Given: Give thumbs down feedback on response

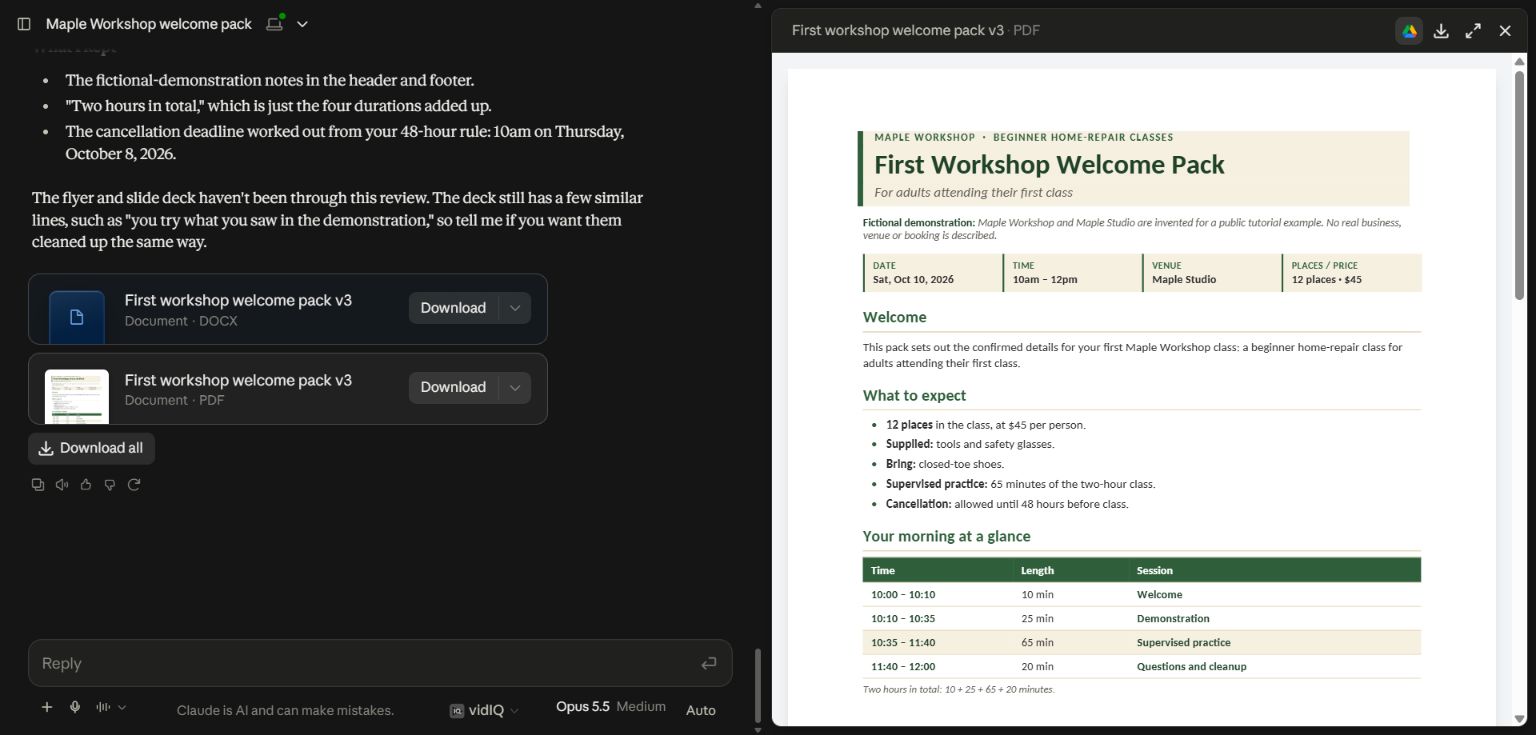Looking at the screenshot, I should [110, 484].
